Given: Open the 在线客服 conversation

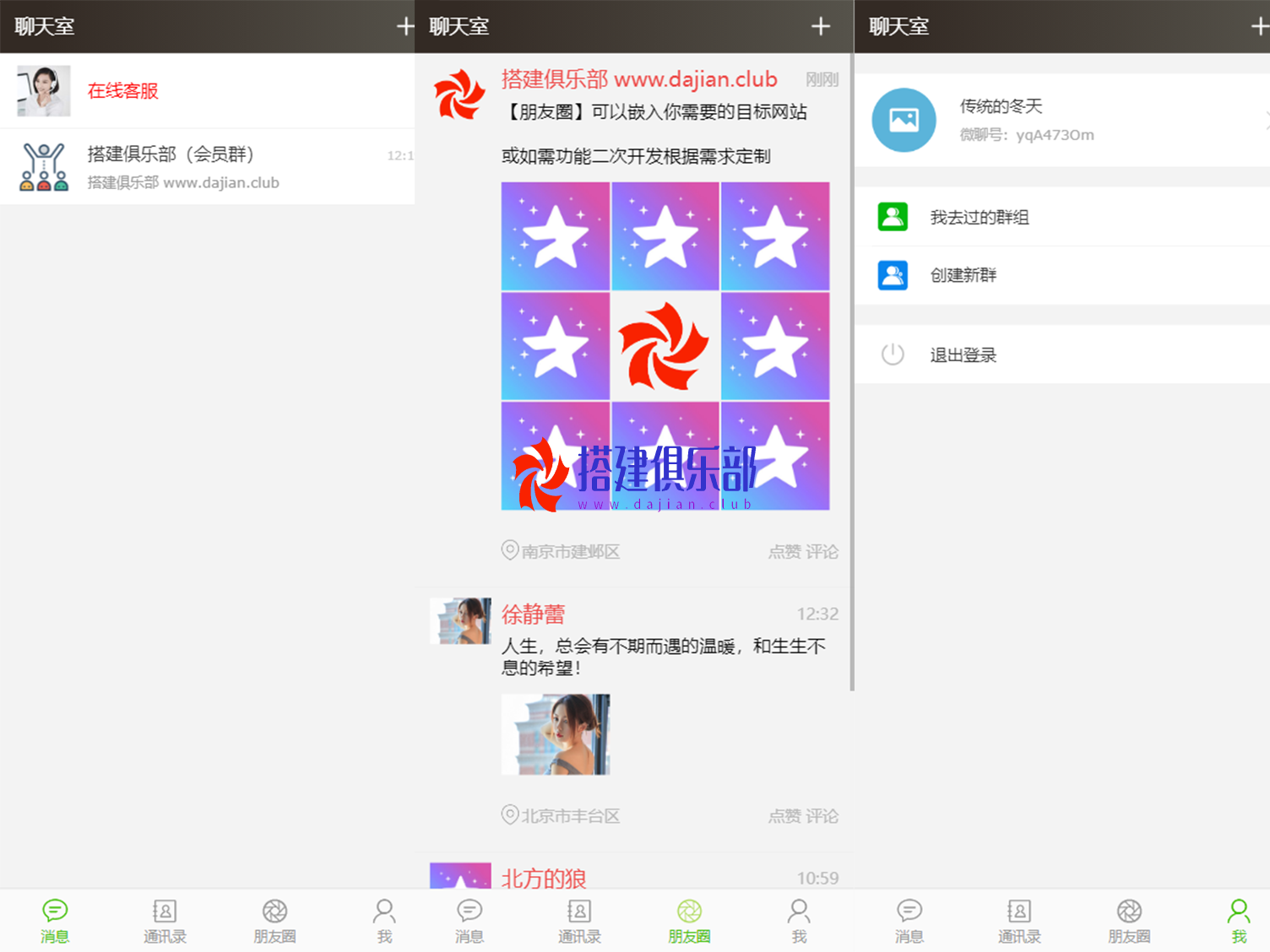Looking at the screenshot, I should click(123, 91).
